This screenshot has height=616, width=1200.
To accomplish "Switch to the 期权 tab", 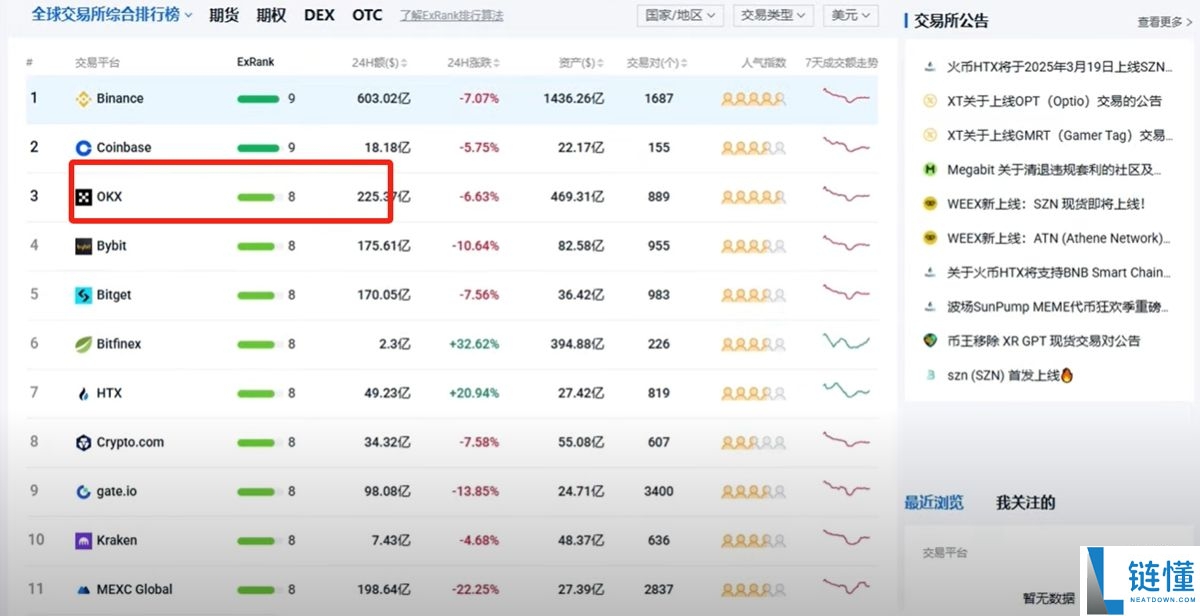I will (270, 15).
